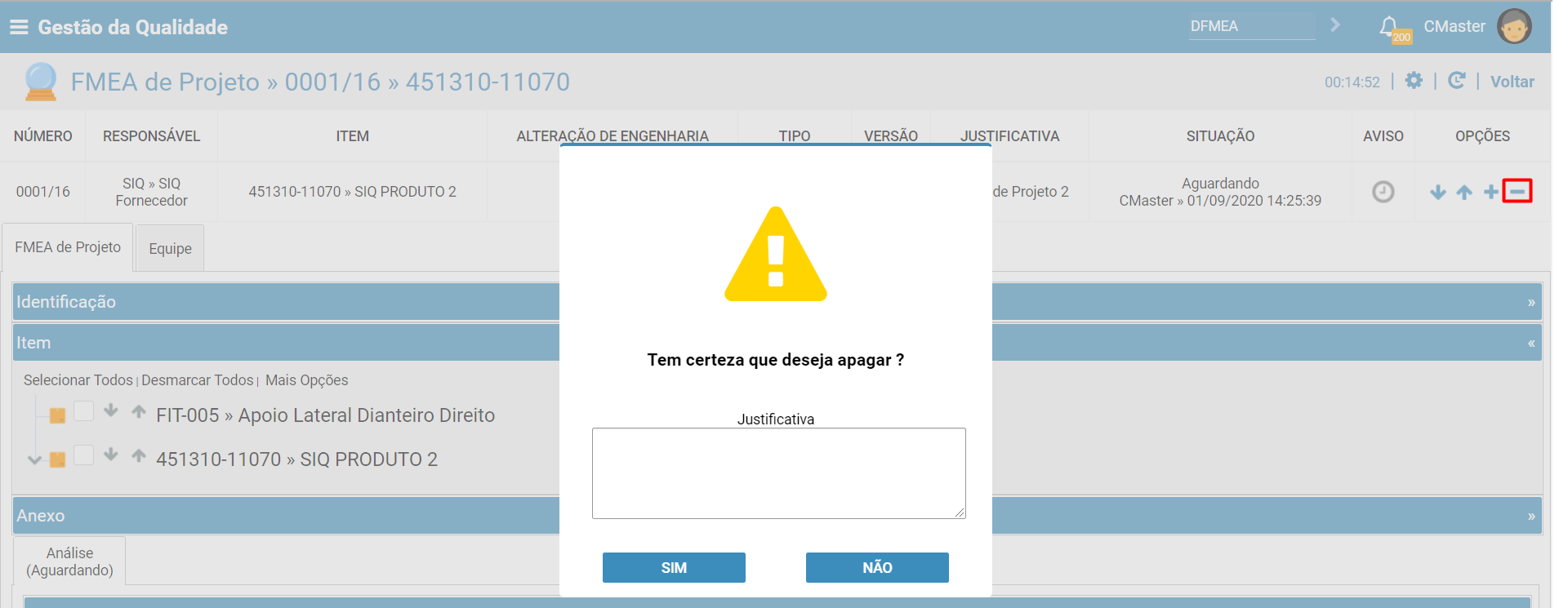Check the box for FIT-005 Apoio Lateral
This screenshot has height=608, width=1568.
coord(83,411)
